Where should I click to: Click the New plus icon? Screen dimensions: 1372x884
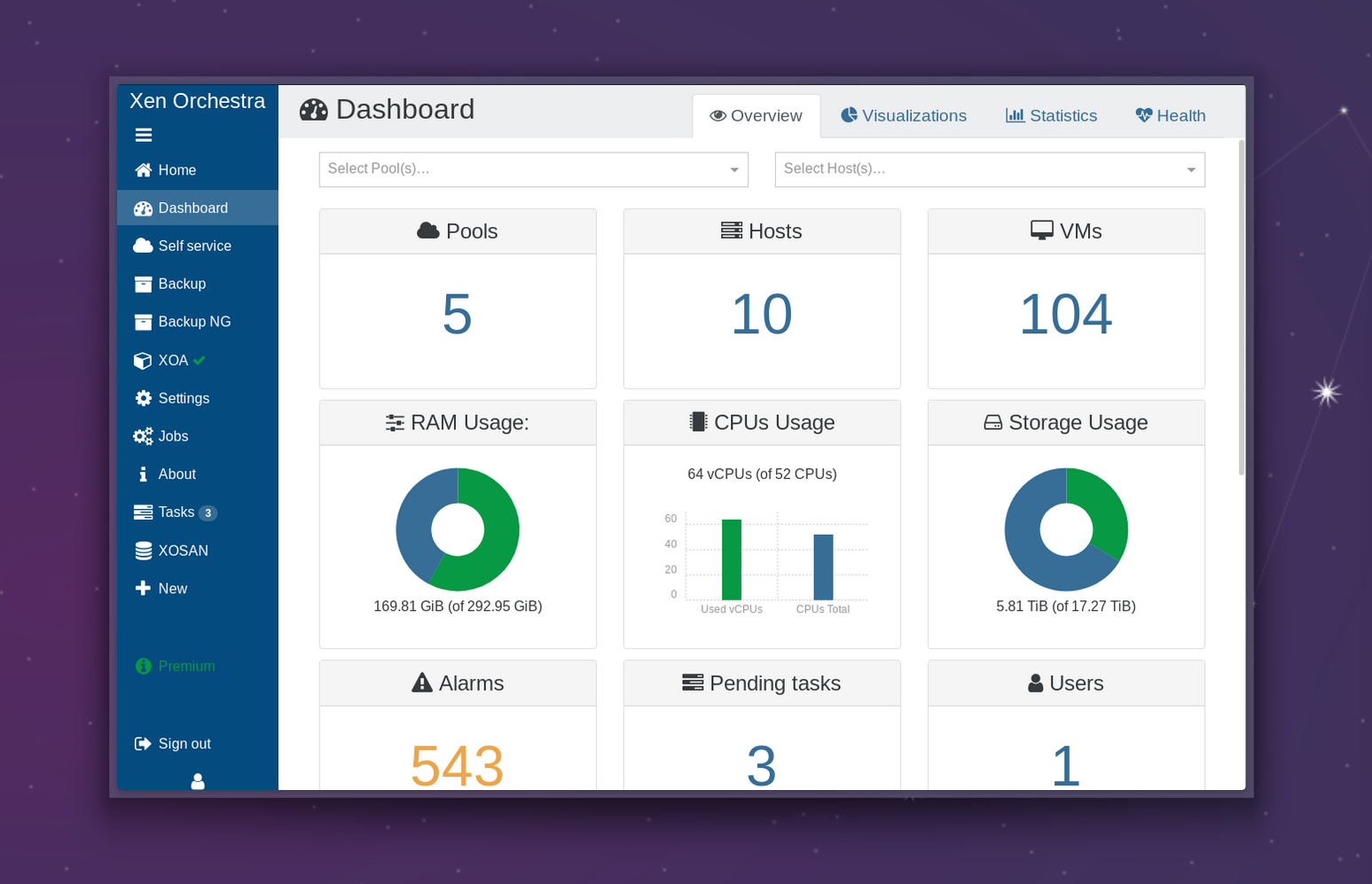pos(143,589)
